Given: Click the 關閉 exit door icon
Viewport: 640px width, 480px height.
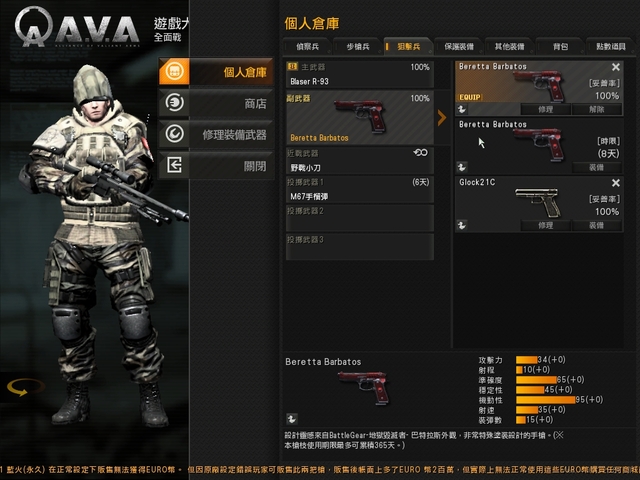Looking at the screenshot, I should click(x=174, y=165).
